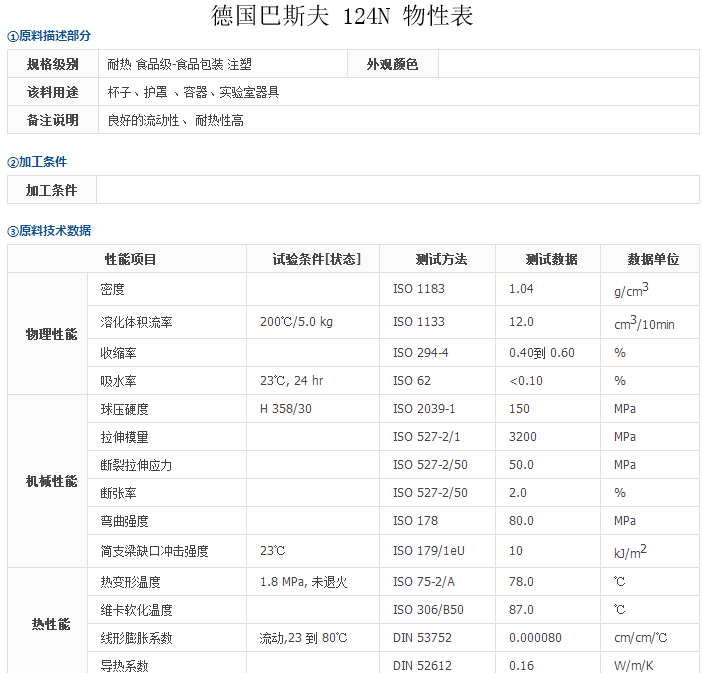This screenshot has width=702, height=673.
Task: Click the 线形膨胀系数 row label
Action: (136, 638)
